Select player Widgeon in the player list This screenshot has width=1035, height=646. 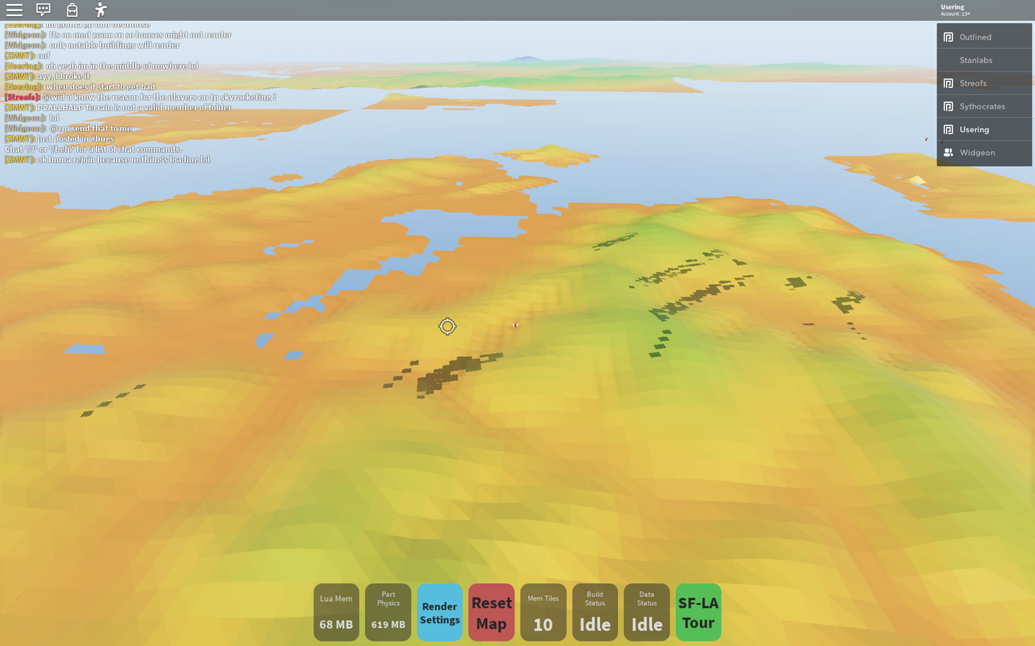tap(984, 152)
